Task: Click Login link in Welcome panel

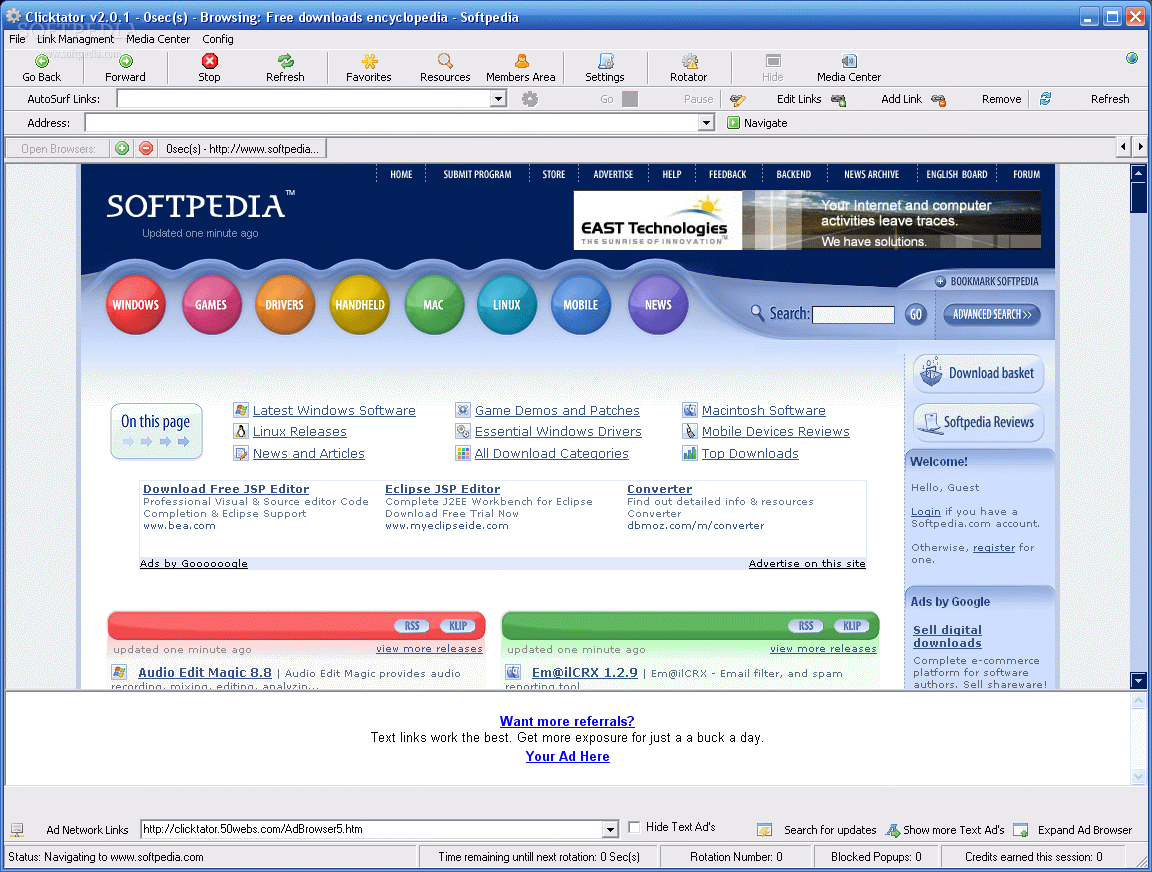Action: tap(926, 512)
